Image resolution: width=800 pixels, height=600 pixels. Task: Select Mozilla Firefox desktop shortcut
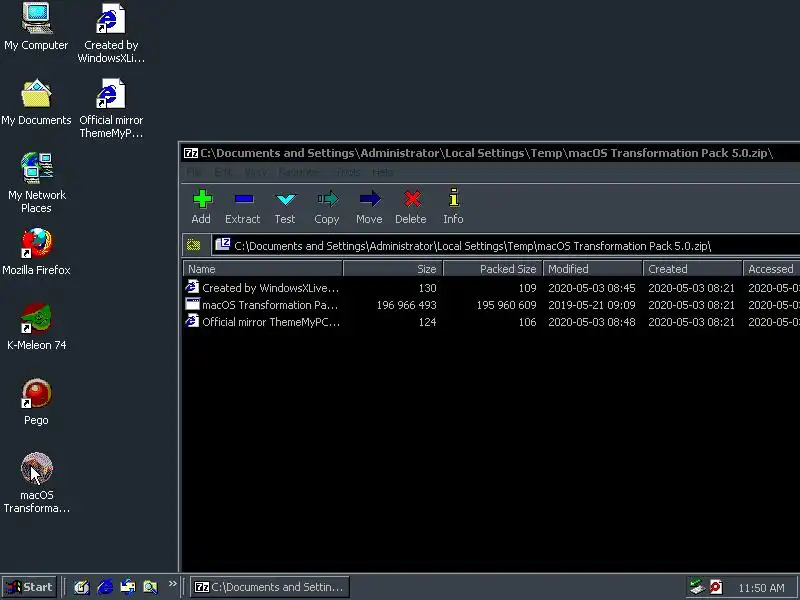(36, 252)
